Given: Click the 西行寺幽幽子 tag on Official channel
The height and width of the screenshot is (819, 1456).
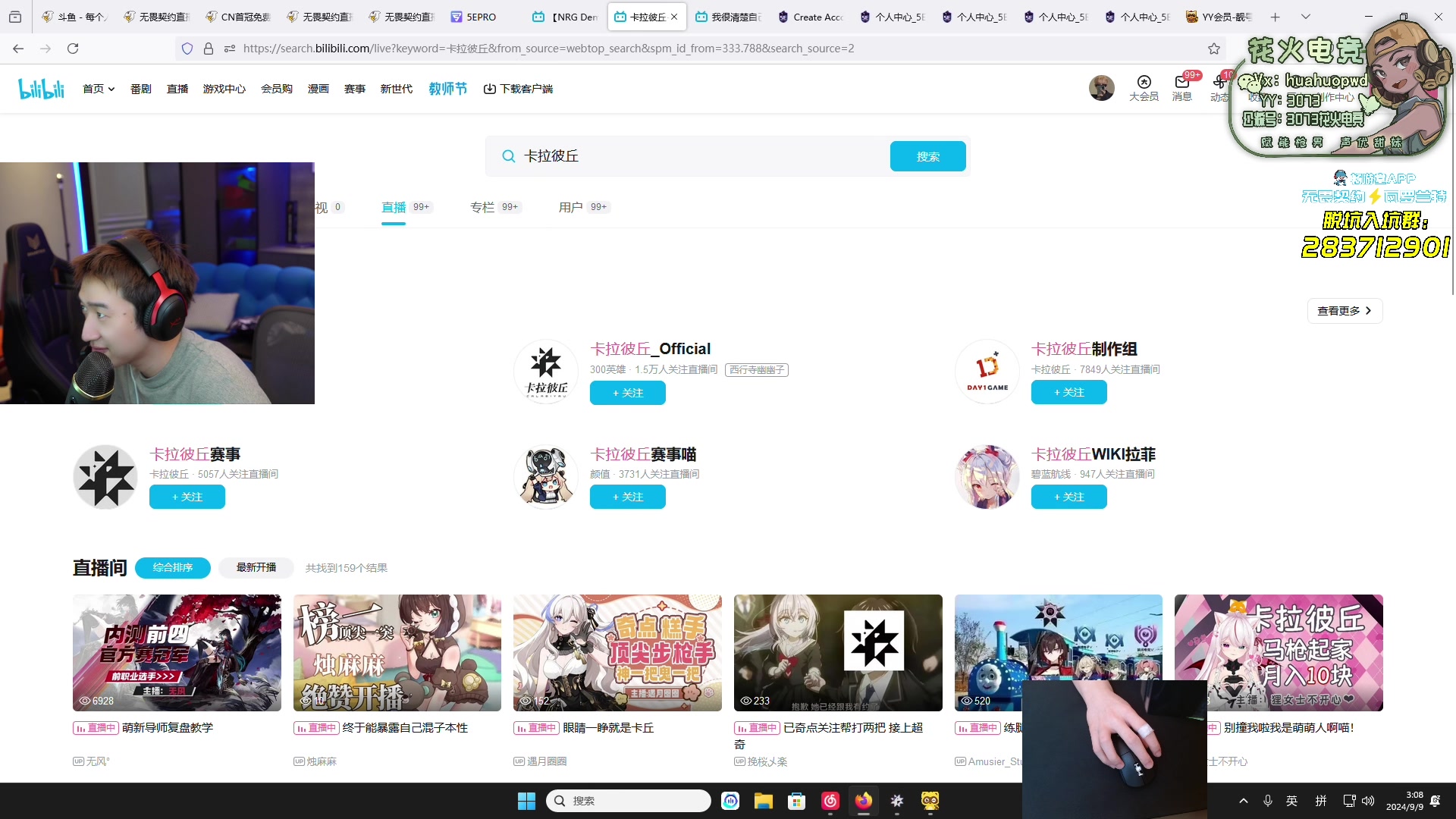Looking at the screenshot, I should click(x=757, y=370).
